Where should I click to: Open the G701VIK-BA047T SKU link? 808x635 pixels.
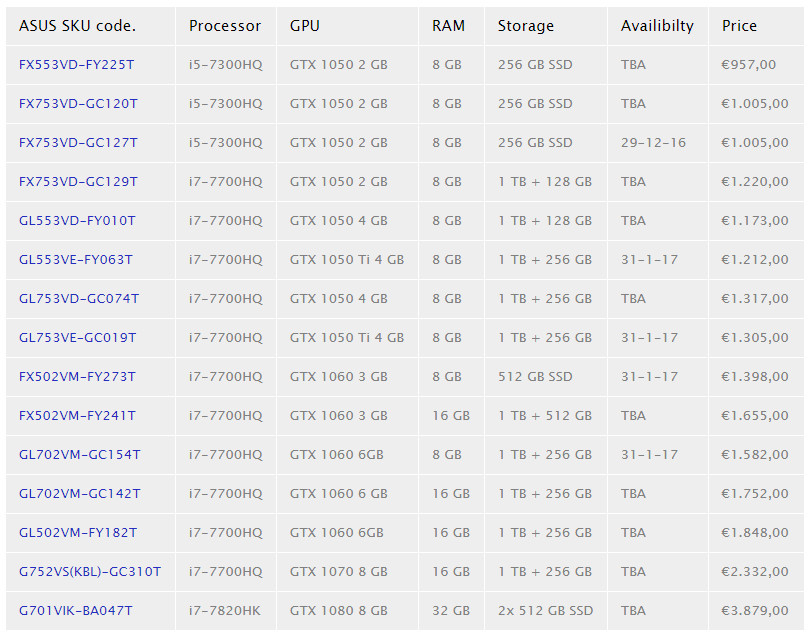point(76,611)
